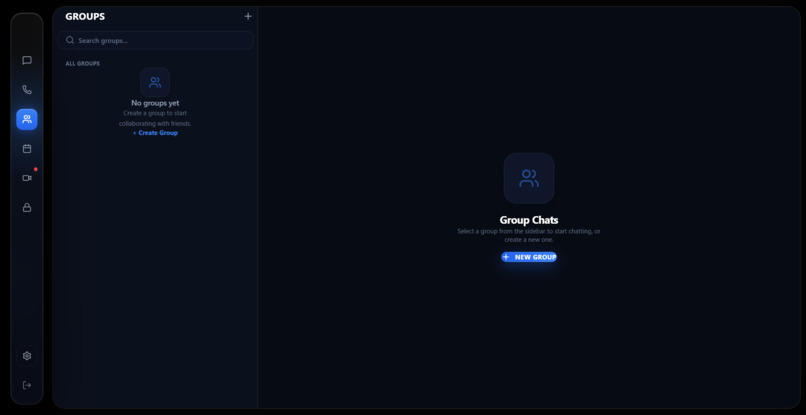This screenshot has height=415, width=806.
Task: Click the ALL GROUPS section label
Action: pos(82,64)
